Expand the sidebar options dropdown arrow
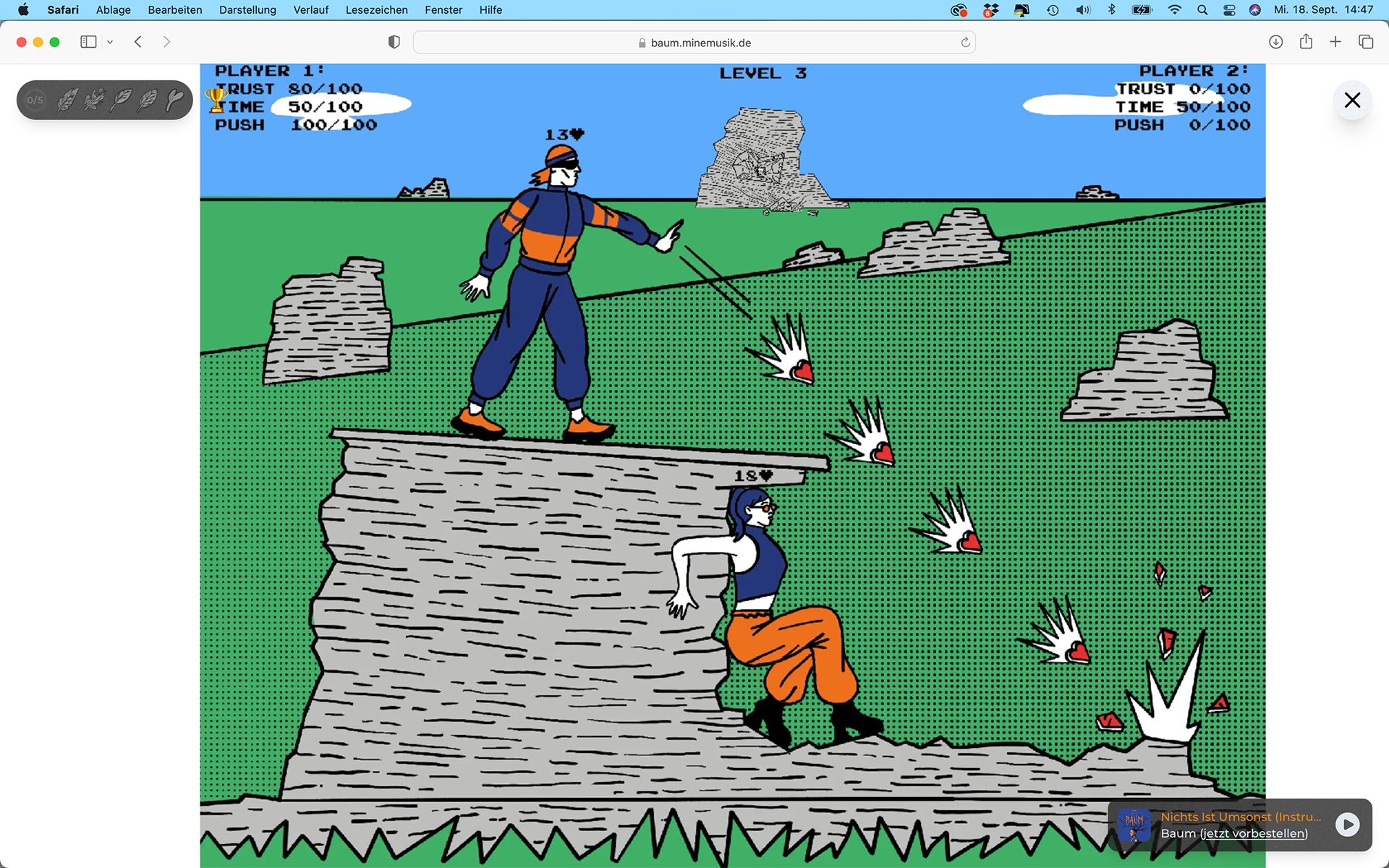This screenshot has height=868, width=1389. 110,42
